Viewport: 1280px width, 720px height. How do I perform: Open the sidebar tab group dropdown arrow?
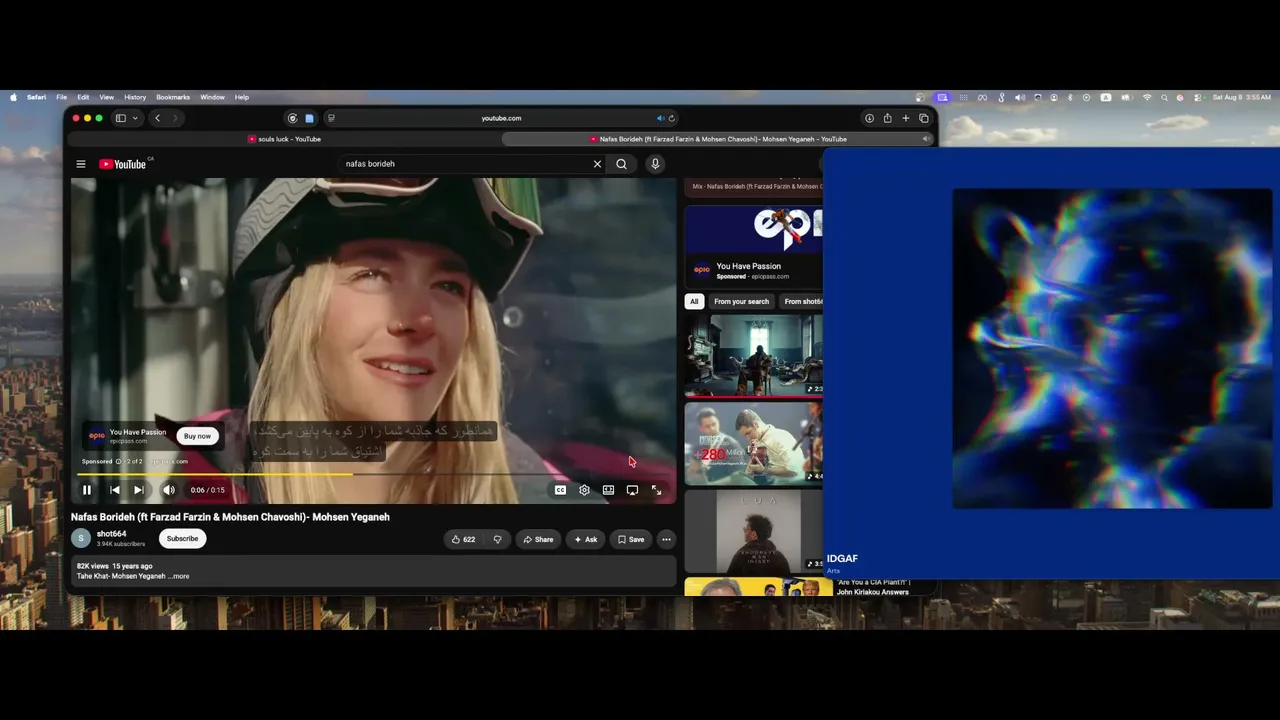[135, 118]
